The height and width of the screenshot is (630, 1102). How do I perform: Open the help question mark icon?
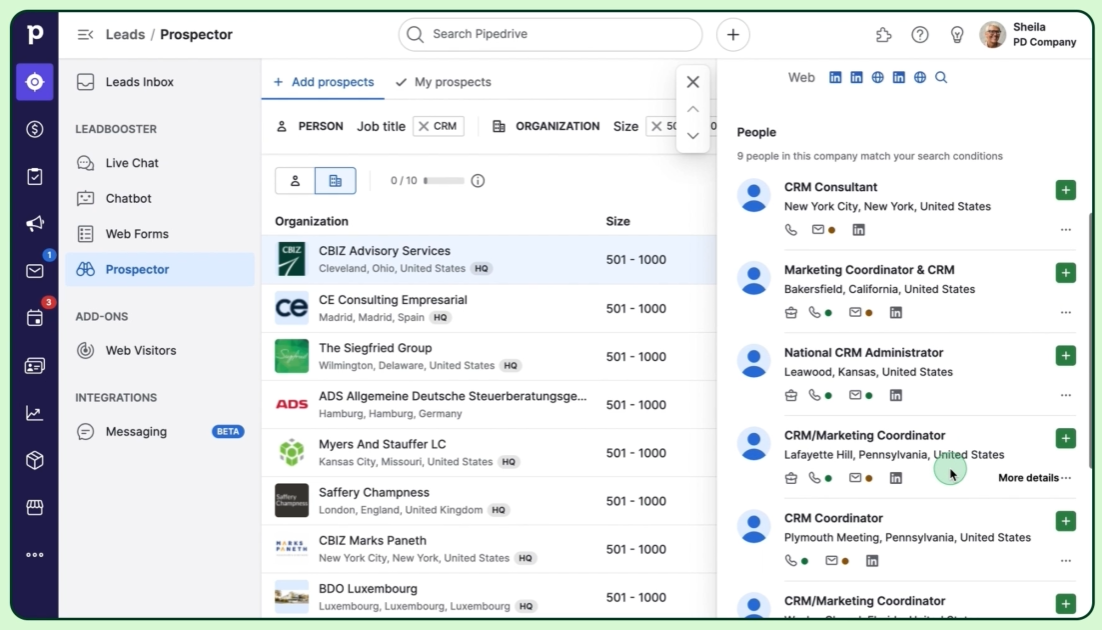[x=920, y=34]
